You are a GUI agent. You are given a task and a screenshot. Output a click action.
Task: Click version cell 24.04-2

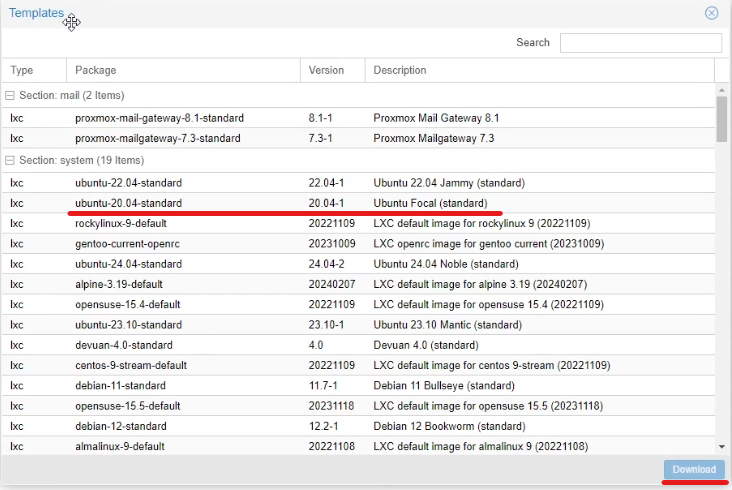coord(326,264)
